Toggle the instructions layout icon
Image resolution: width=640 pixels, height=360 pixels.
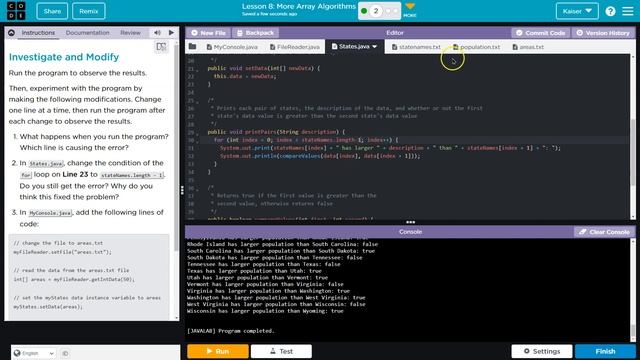[161, 47]
